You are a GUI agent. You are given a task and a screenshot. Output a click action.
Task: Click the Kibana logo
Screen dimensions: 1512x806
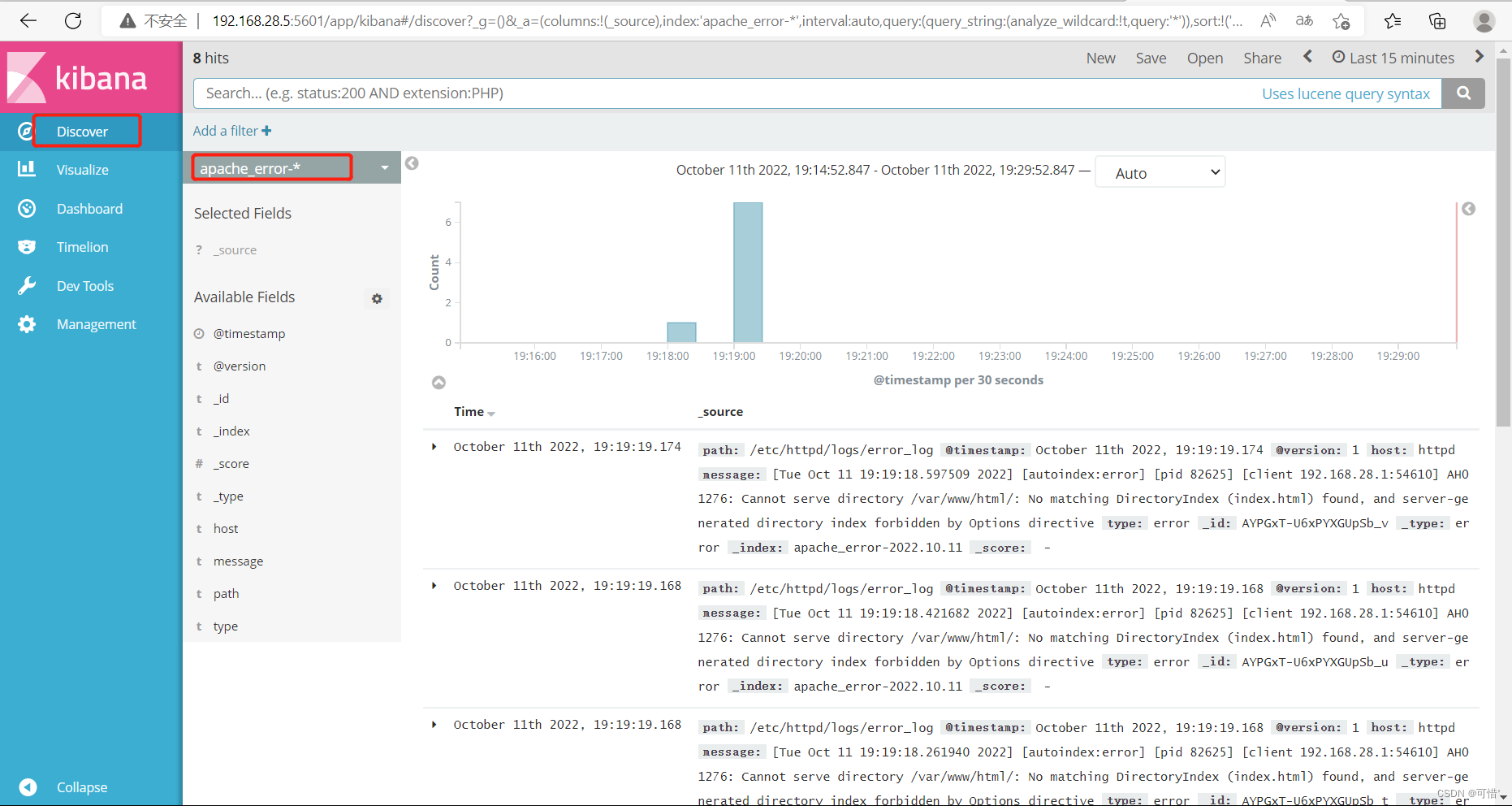(78, 78)
